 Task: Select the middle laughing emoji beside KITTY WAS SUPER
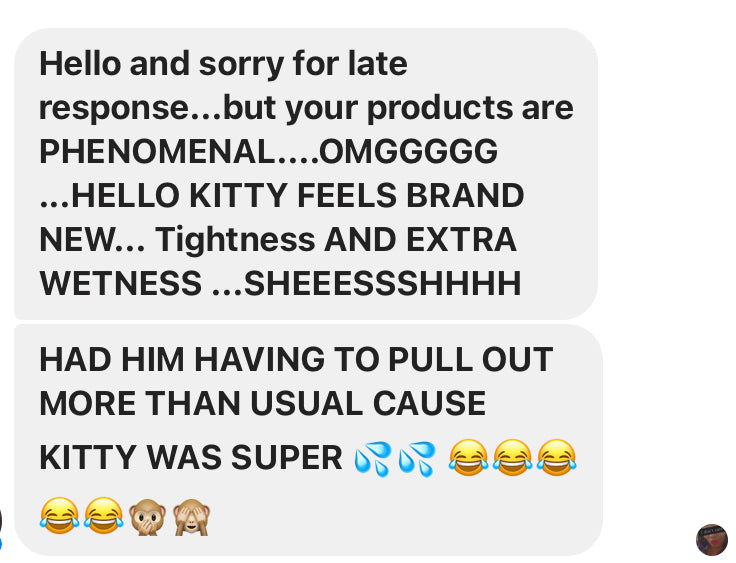click(513, 458)
